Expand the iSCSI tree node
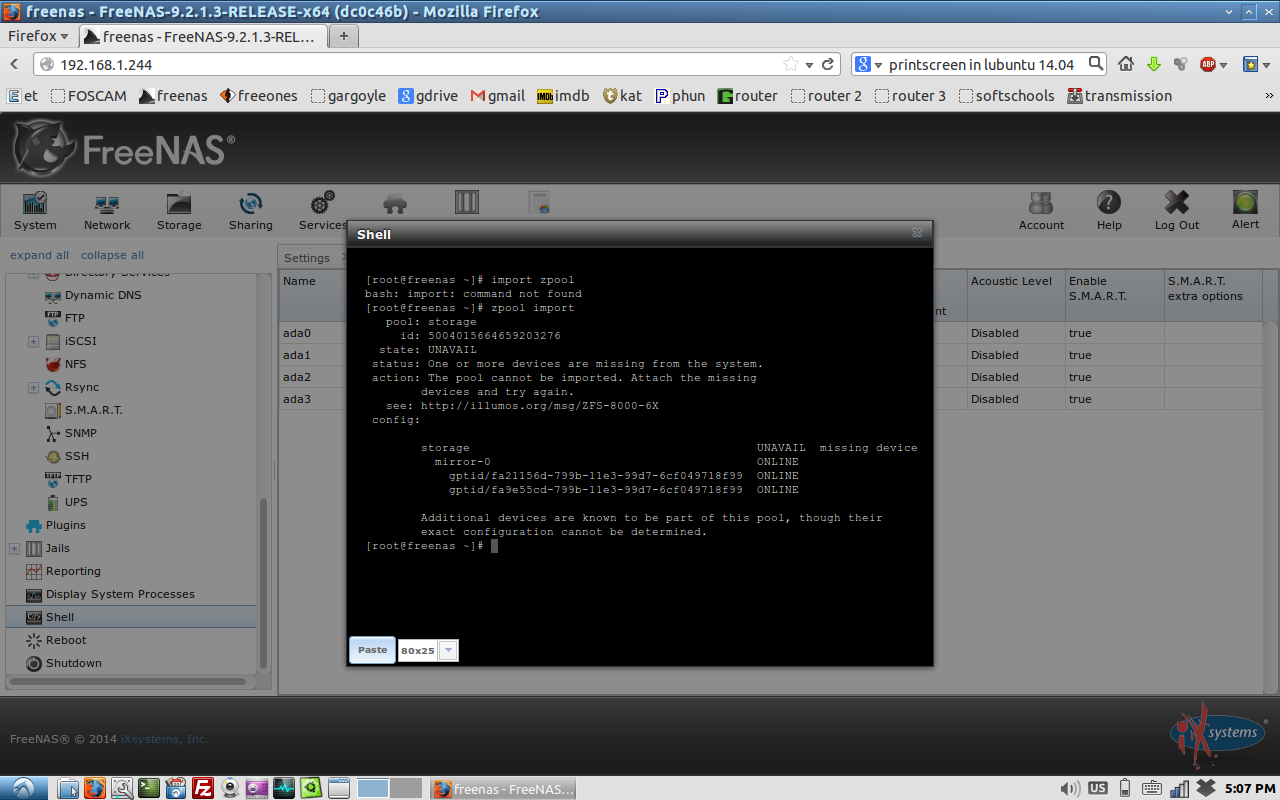 tap(33, 341)
